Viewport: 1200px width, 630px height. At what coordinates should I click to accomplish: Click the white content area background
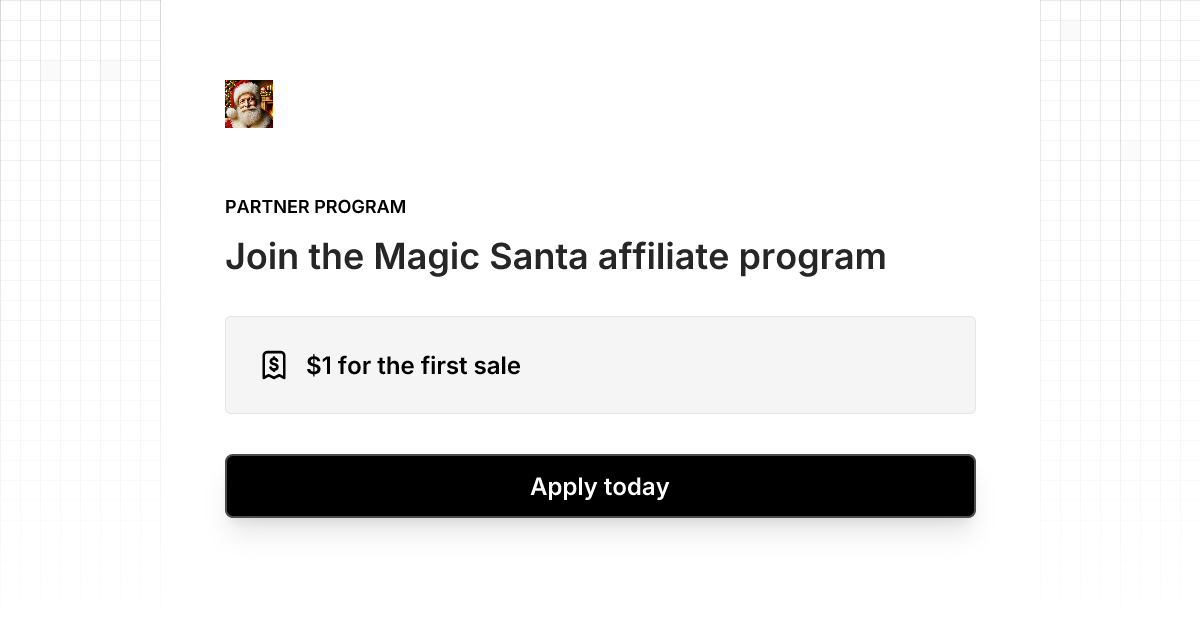(600, 580)
